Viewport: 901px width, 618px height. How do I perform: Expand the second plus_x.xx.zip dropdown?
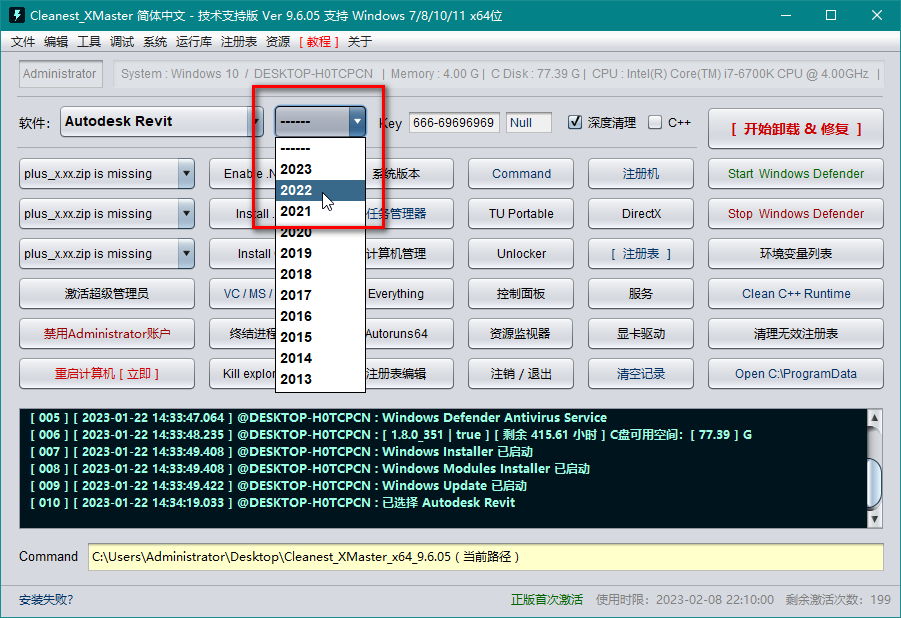[x=186, y=214]
